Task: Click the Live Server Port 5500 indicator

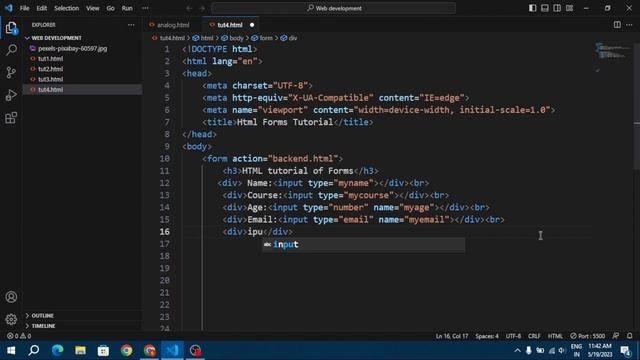Action: tap(587, 336)
